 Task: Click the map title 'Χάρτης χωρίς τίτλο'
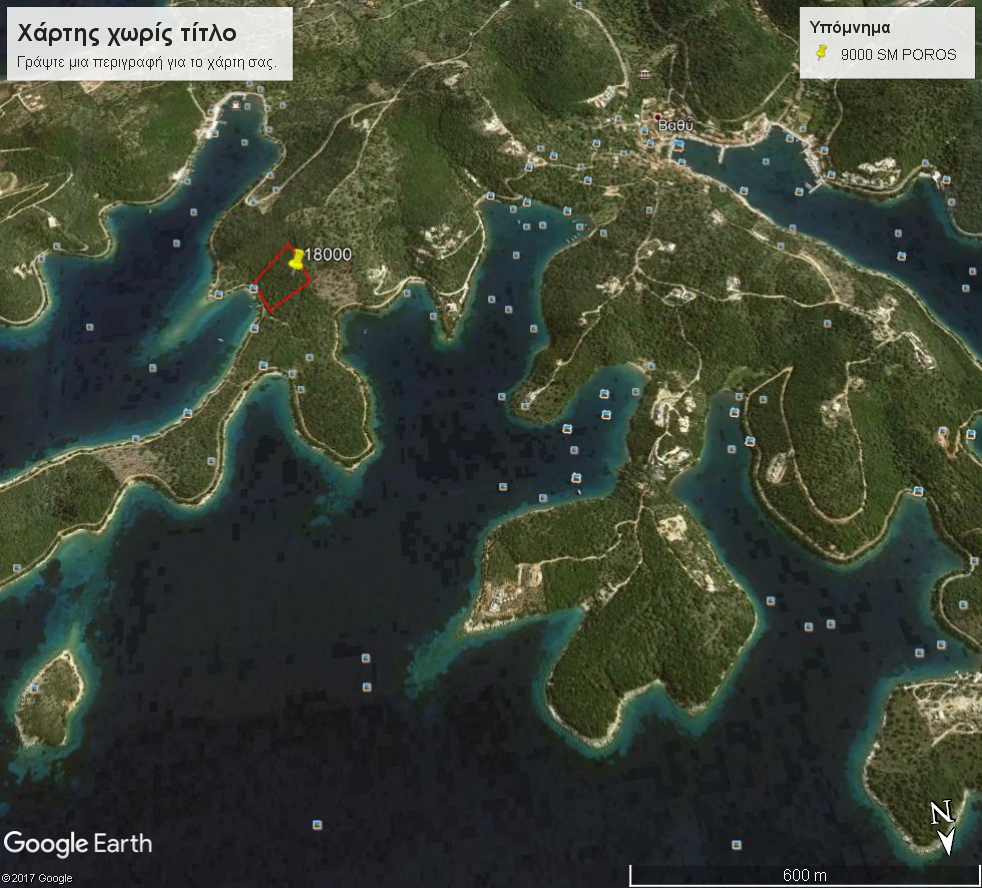point(127,33)
